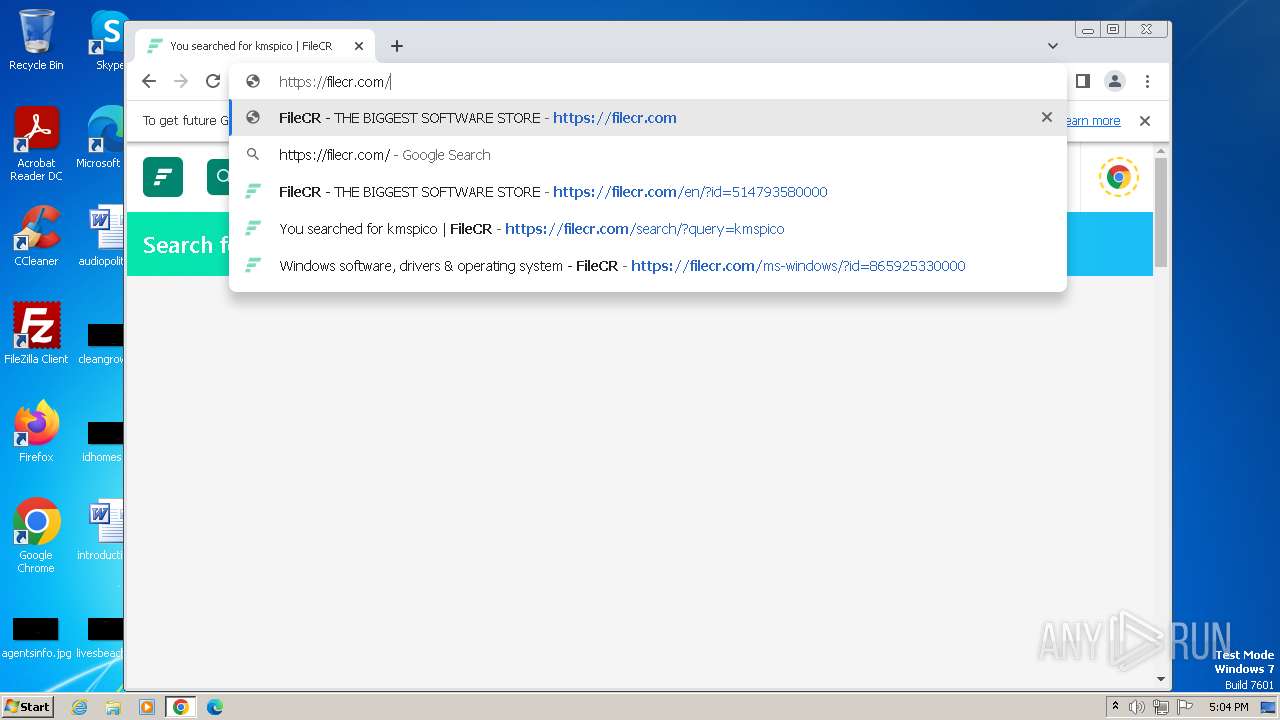Click the Chrome logo icon on the page header

[x=1118, y=177]
